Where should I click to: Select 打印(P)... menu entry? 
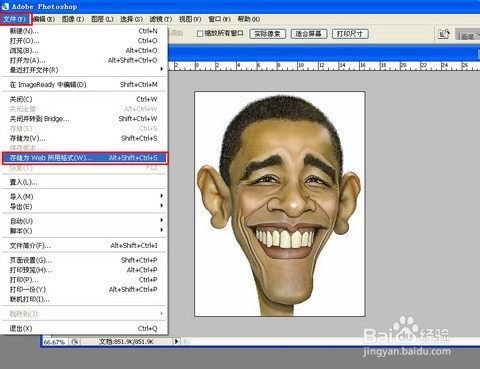(x=84, y=280)
